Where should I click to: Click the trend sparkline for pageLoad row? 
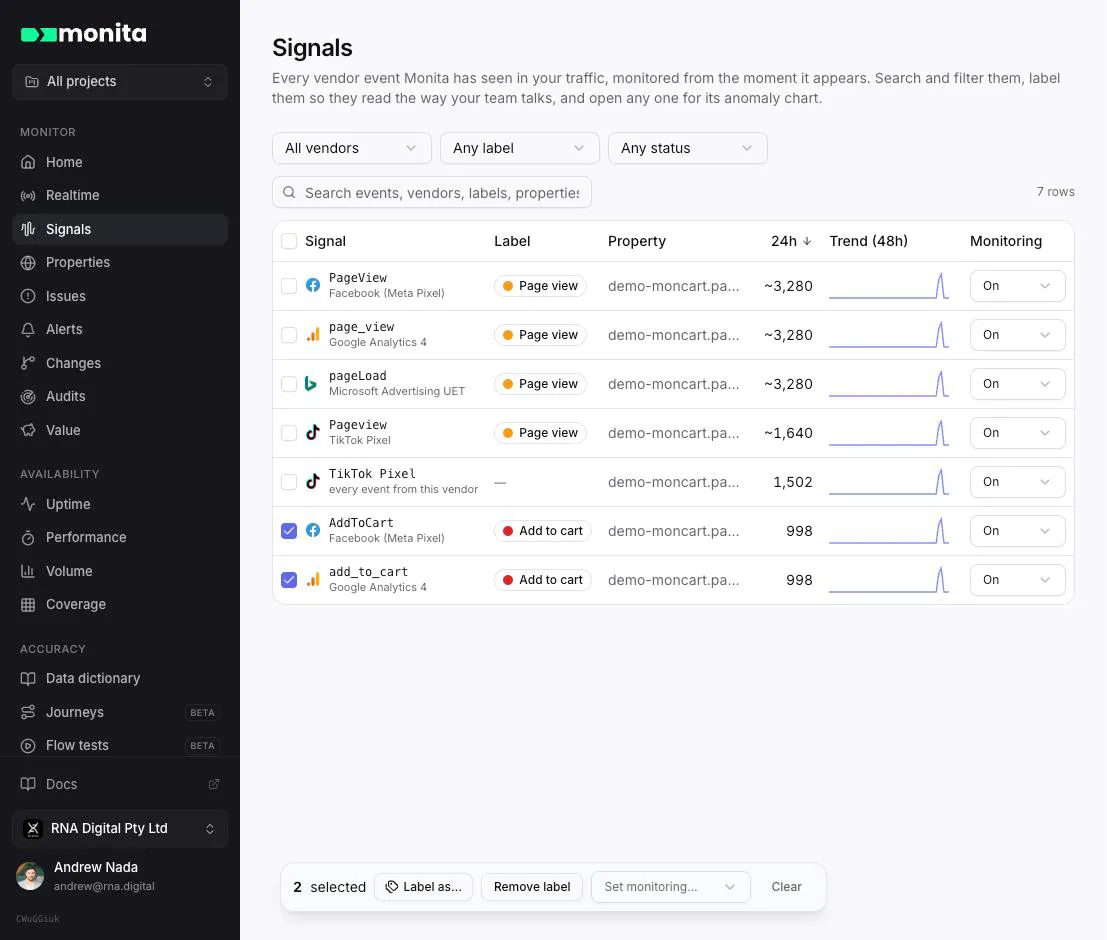coord(889,383)
